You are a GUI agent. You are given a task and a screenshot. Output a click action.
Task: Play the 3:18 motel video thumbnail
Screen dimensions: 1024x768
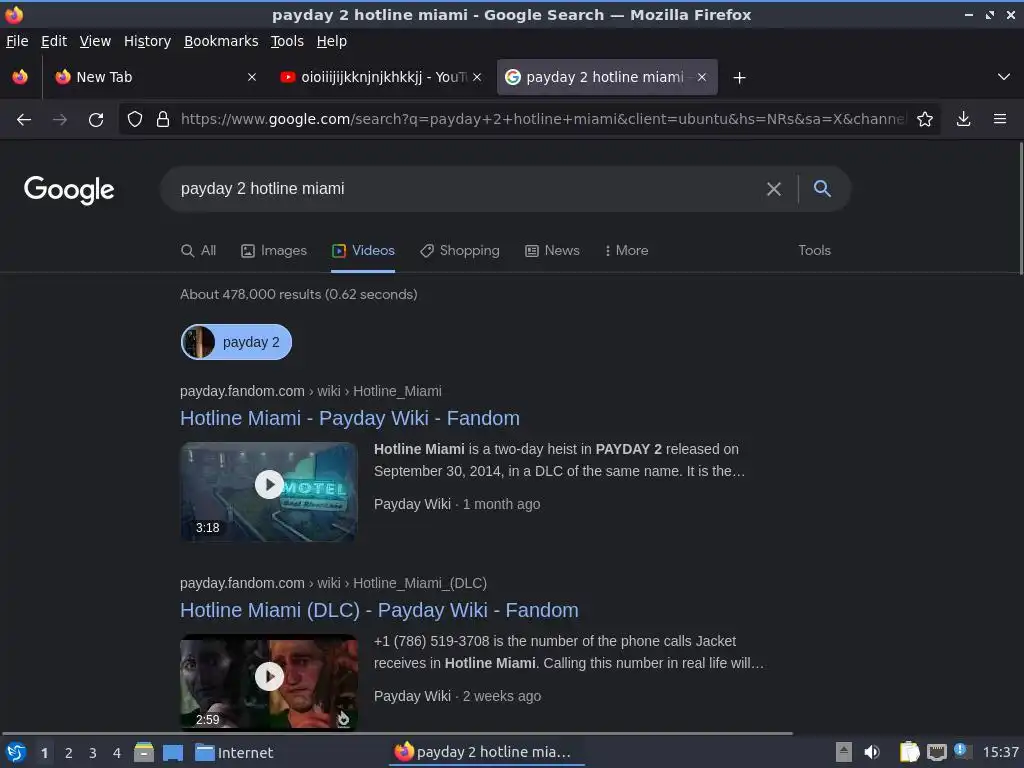click(269, 491)
